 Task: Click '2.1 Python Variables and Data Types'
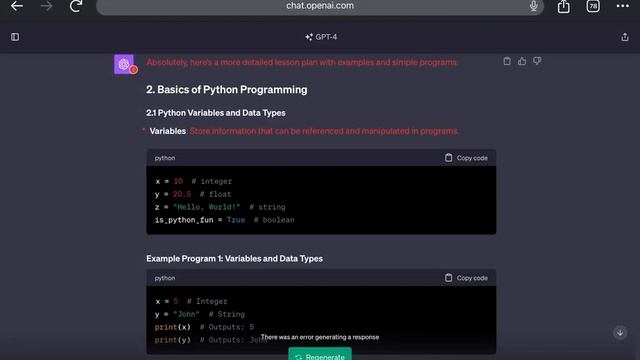click(x=216, y=113)
